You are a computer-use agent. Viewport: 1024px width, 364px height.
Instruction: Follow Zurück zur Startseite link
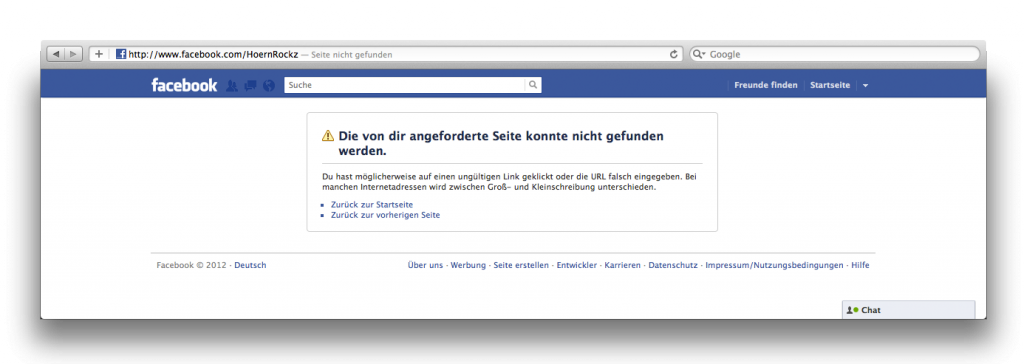click(x=372, y=205)
